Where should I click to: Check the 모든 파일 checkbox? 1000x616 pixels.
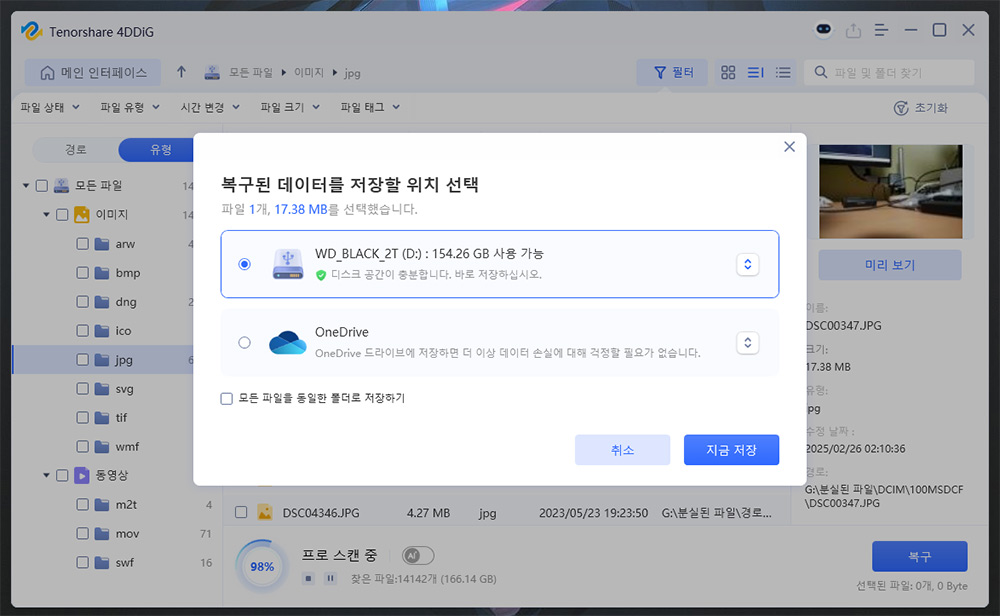41,186
